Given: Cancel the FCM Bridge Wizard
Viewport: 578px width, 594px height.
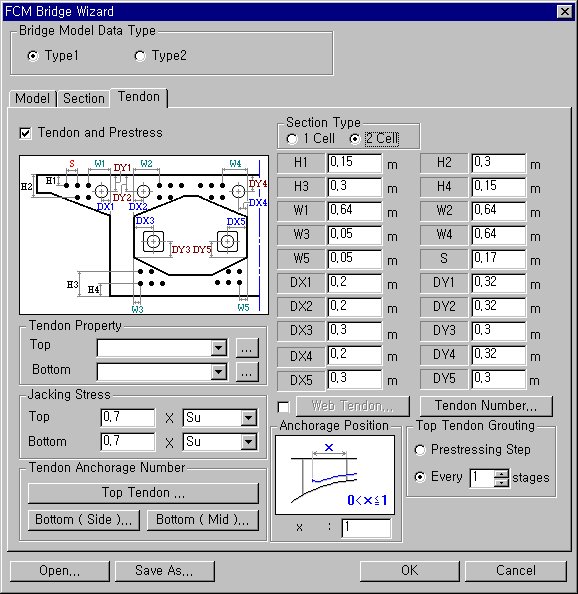Looking at the screenshot, I should [516, 571].
